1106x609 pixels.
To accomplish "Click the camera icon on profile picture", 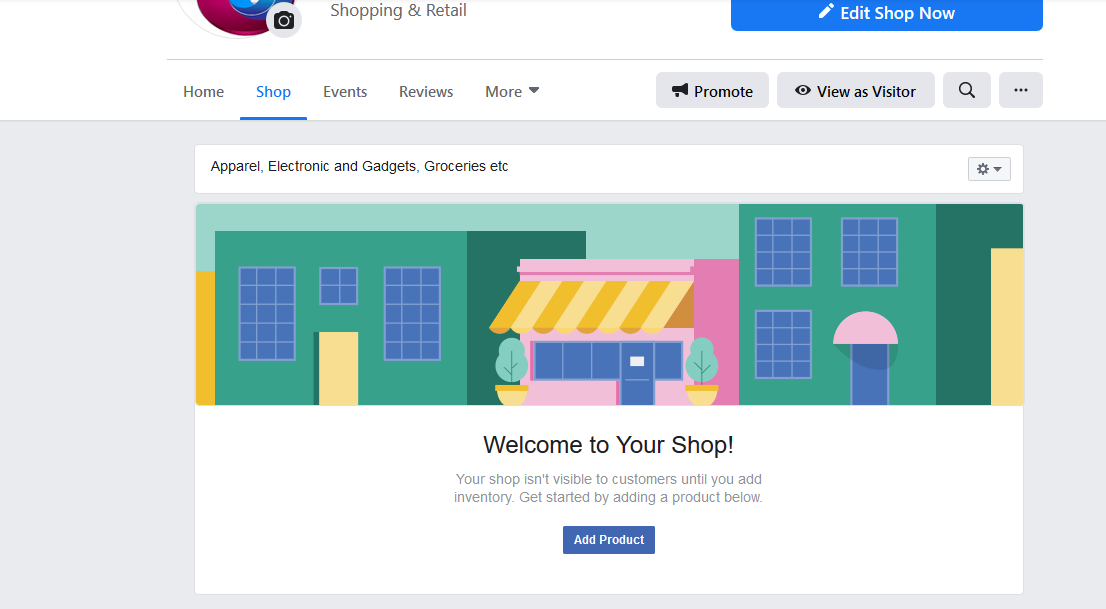I will point(284,20).
